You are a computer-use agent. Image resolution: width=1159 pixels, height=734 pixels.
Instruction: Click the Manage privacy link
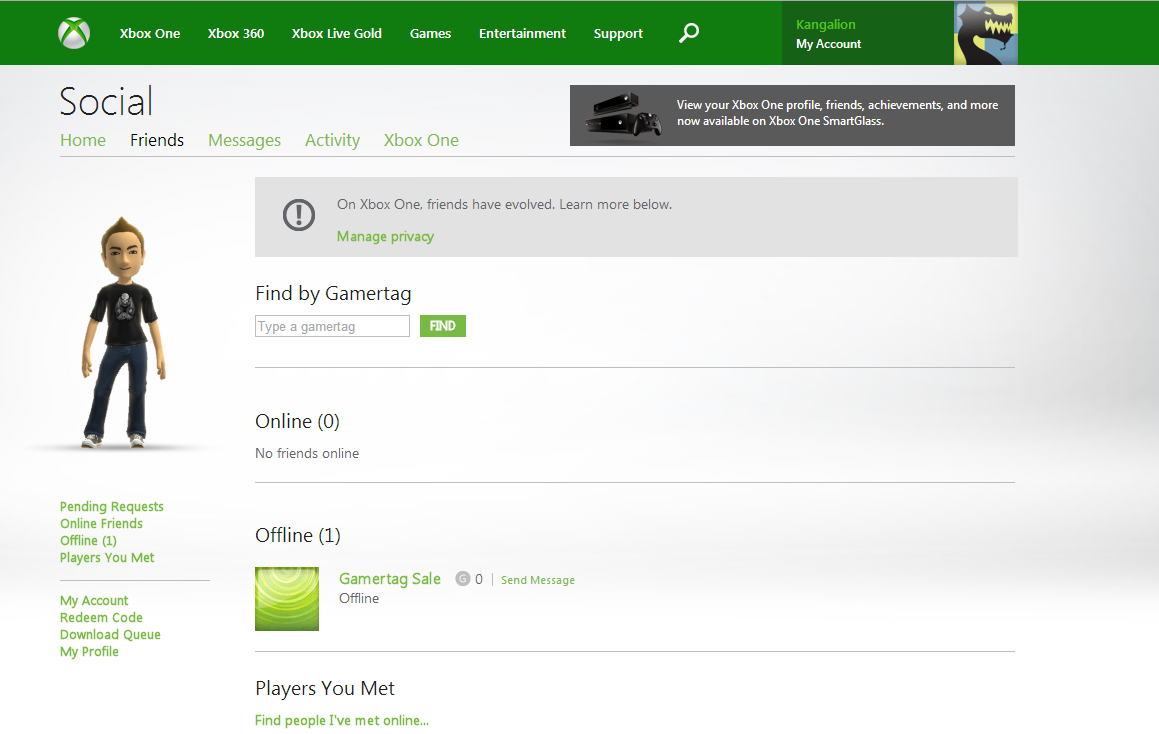385,237
